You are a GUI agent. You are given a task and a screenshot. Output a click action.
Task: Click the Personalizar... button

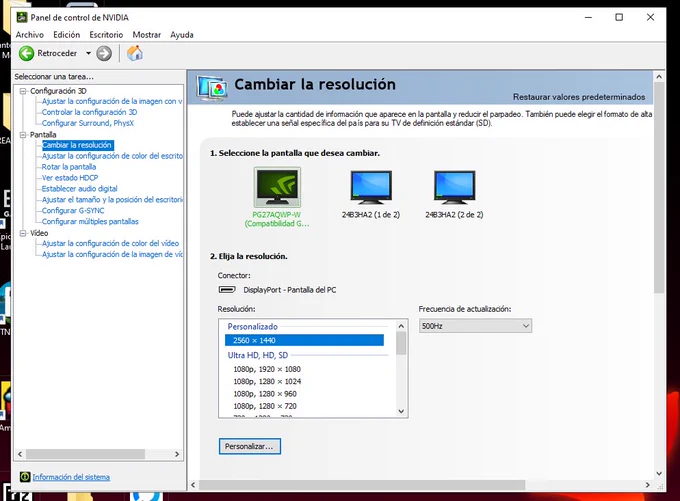tap(250, 446)
